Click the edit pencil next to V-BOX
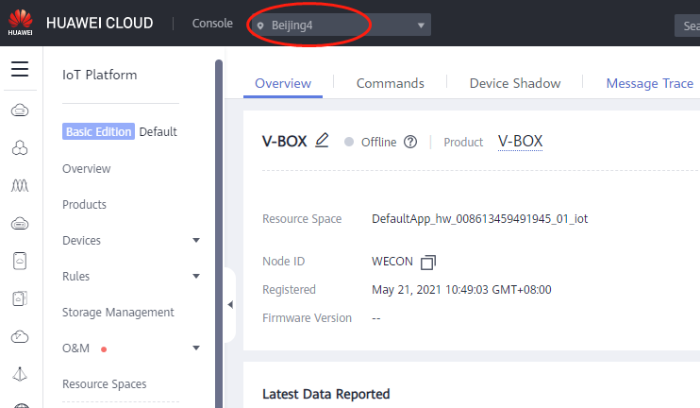The height and width of the screenshot is (408, 700). point(321,141)
